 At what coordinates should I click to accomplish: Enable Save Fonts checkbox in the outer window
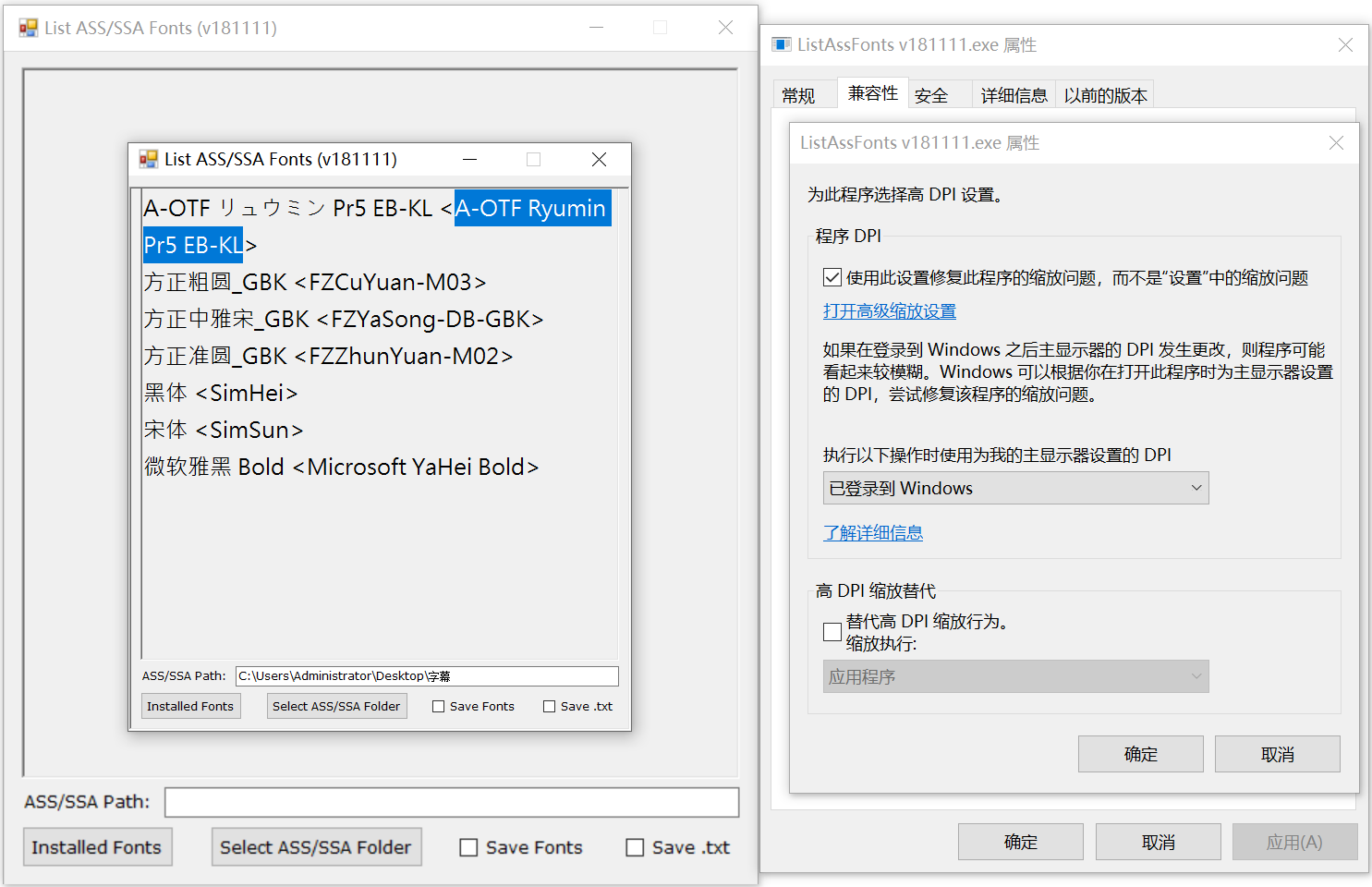[x=468, y=847]
